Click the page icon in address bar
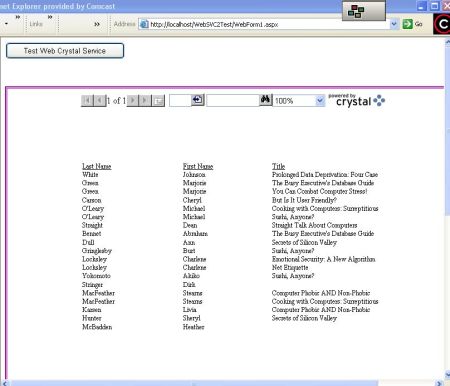The height and width of the screenshot is (386, 450). [x=144, y=24]
